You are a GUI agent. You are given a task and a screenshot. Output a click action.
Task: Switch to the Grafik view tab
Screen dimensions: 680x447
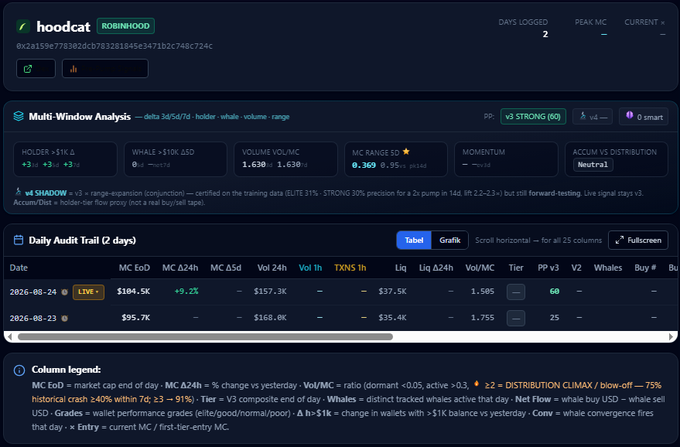pyautogui.click(x=450, y=240)
